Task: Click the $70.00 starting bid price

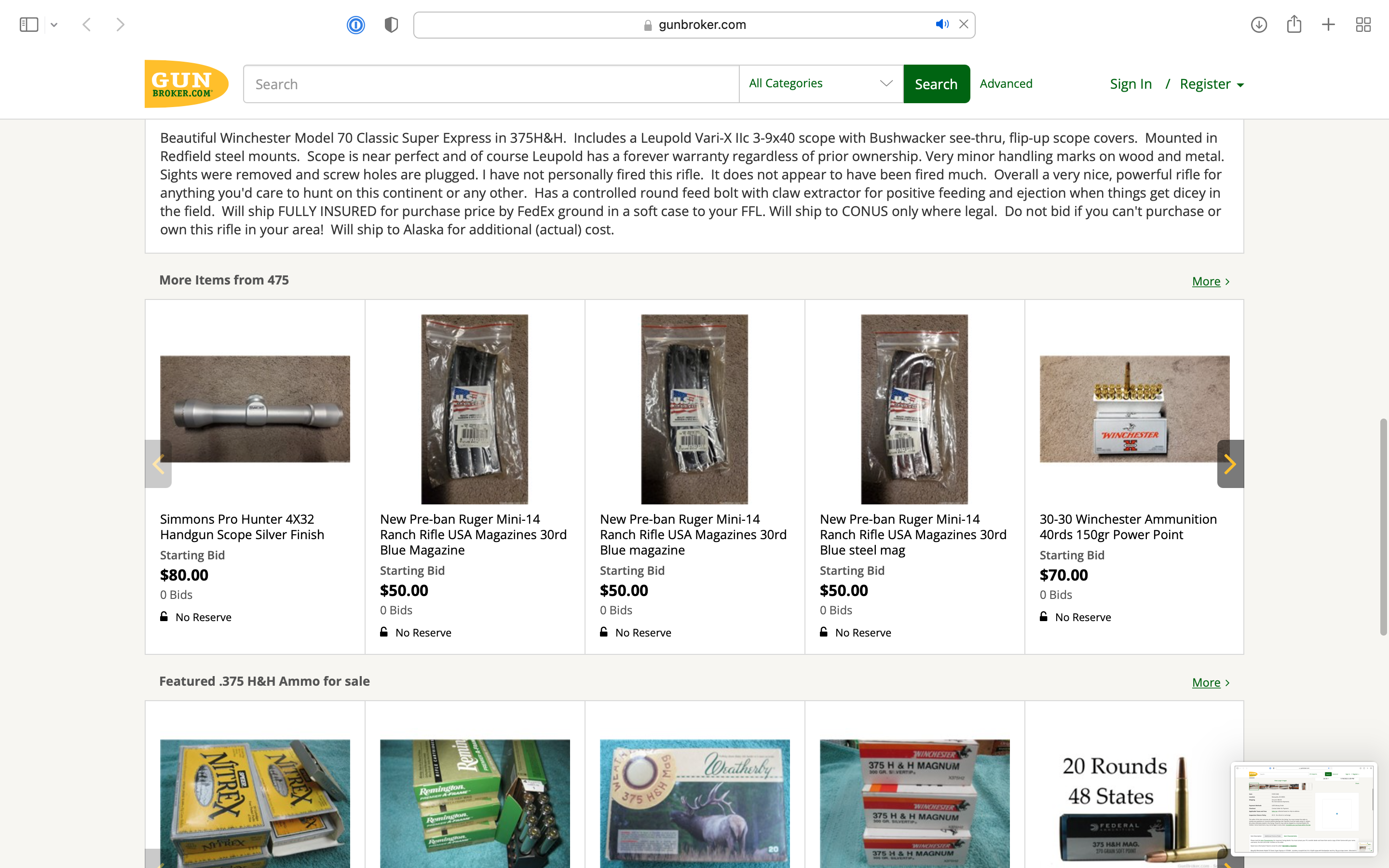Action: (x=1063, y=575)
